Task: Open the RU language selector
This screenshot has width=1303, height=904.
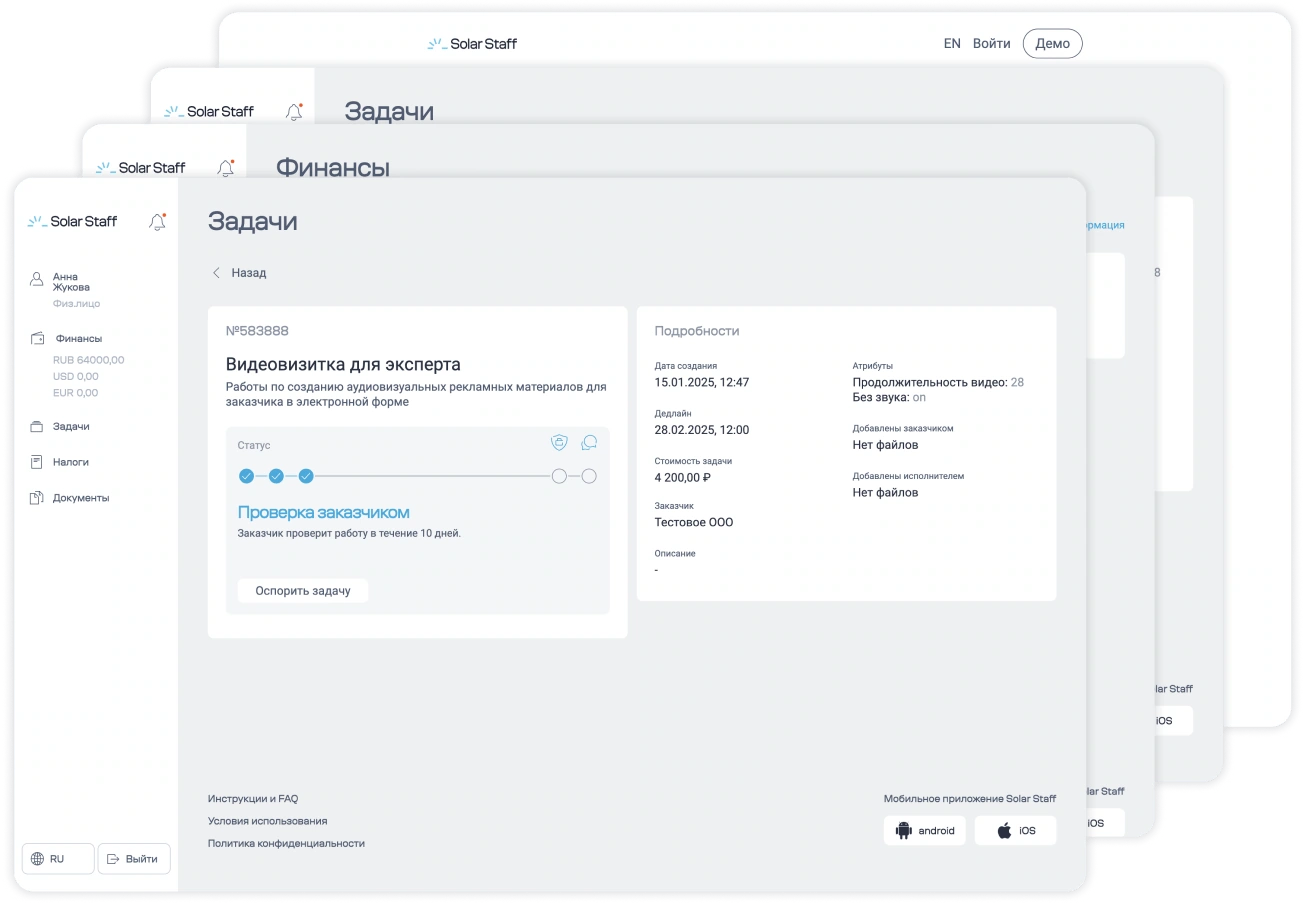Action: 58,859
